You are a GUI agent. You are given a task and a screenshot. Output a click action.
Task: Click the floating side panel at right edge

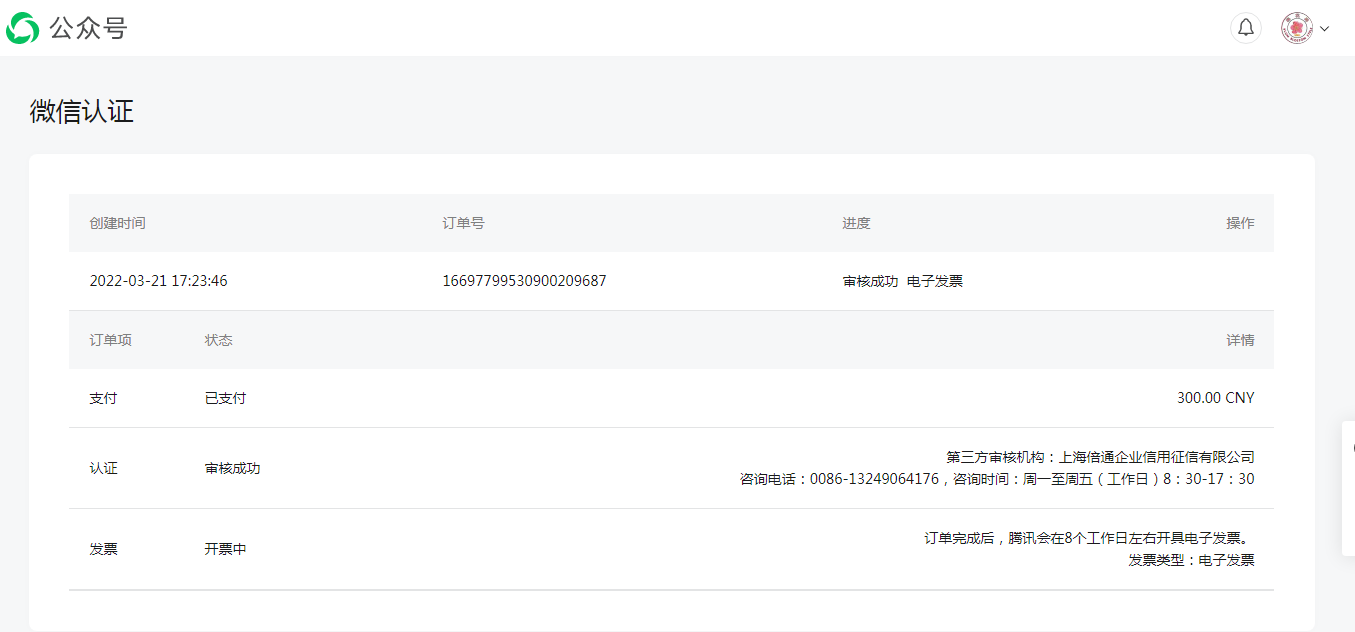1348,488
